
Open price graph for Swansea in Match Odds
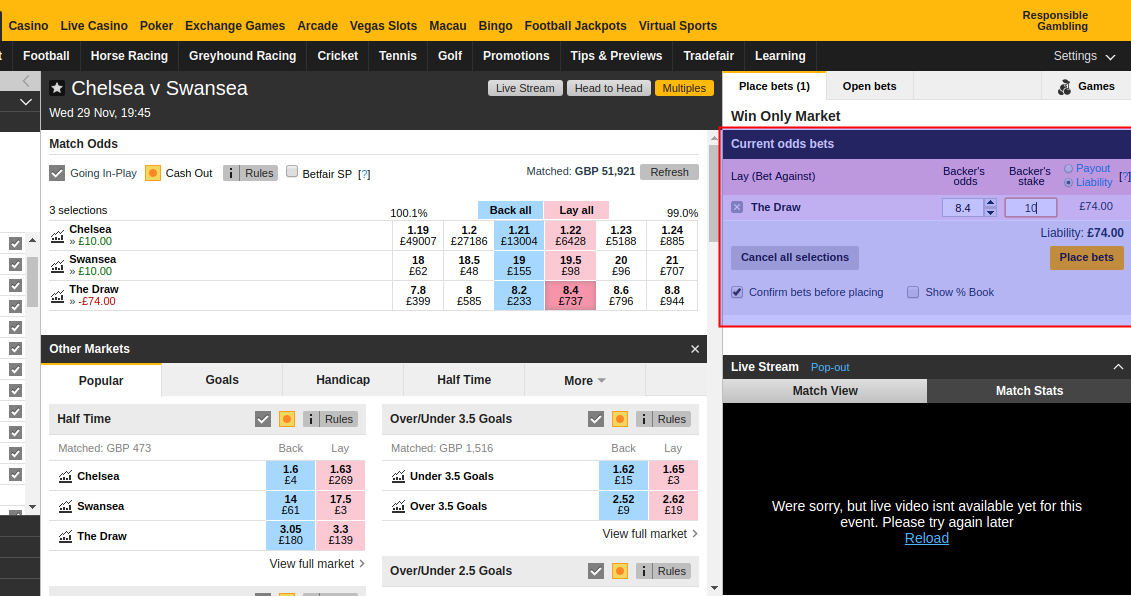coord(58,266)
